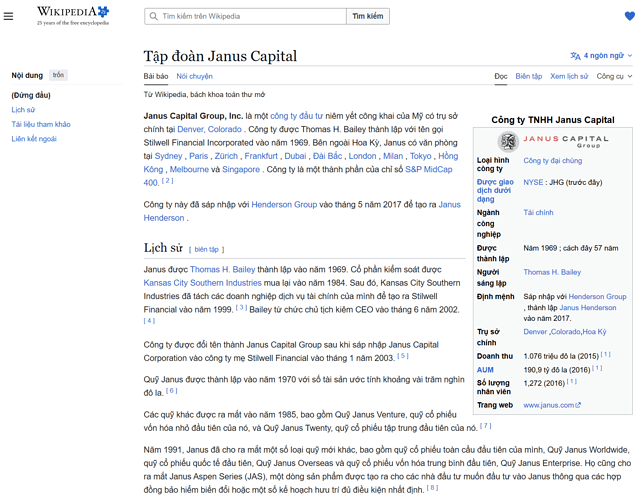637x500 pixels.
Task: Open the AUM link in infobox
Action: 485,370
